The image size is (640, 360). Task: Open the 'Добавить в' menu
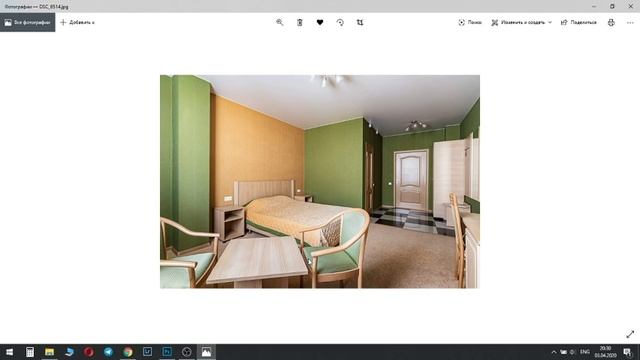tap(78, 22)
